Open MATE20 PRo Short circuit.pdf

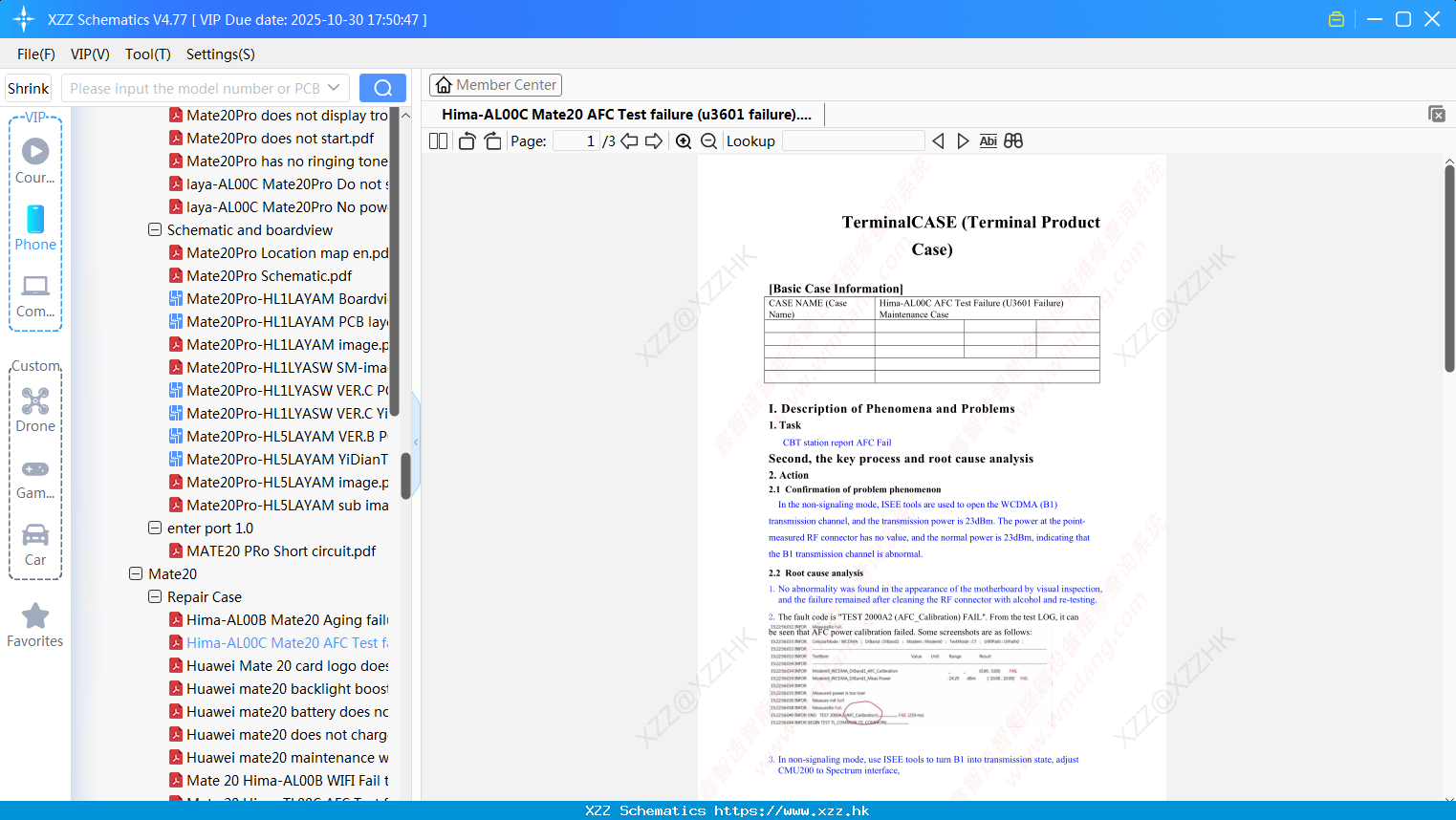[x=272, y=551]
